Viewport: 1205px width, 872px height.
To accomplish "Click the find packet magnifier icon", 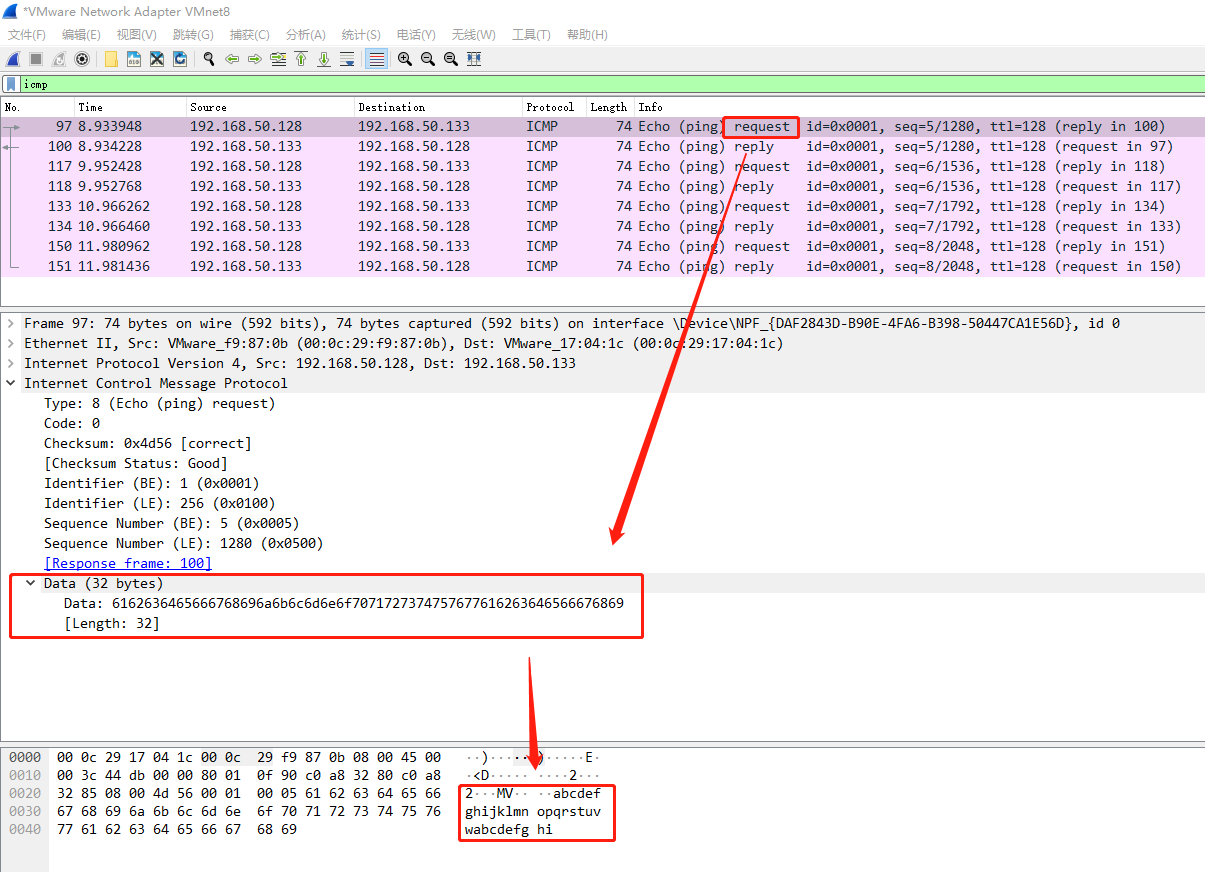I will pyautogui.click(x=209, y=59).
